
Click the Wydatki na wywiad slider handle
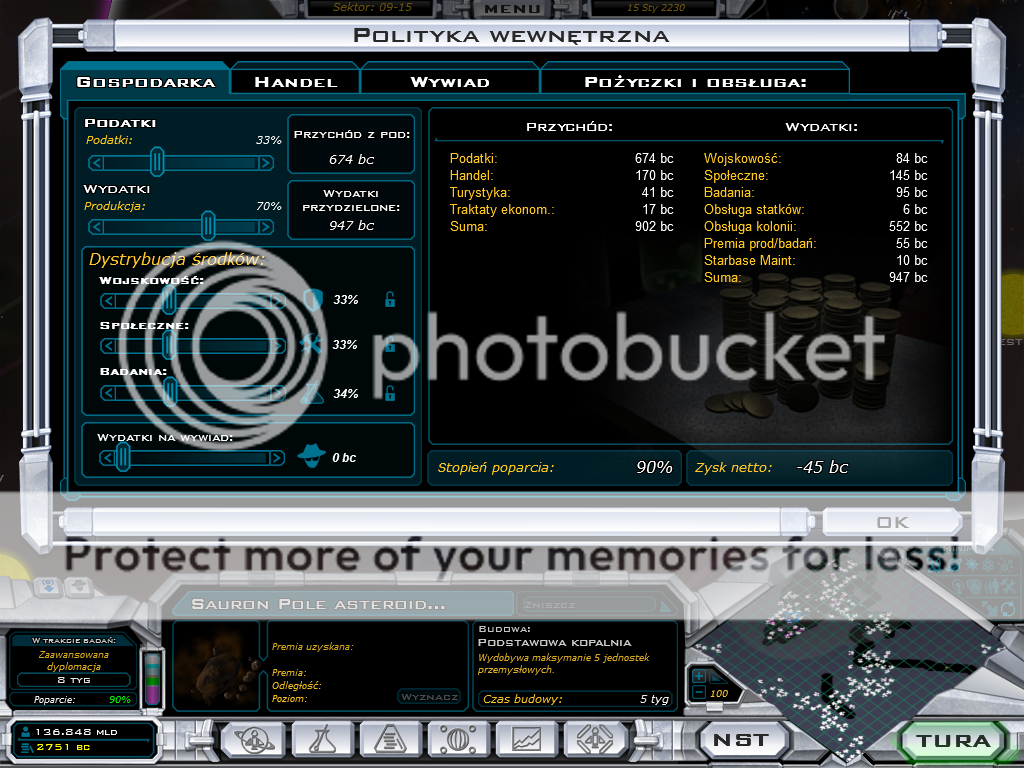point(122,457)
